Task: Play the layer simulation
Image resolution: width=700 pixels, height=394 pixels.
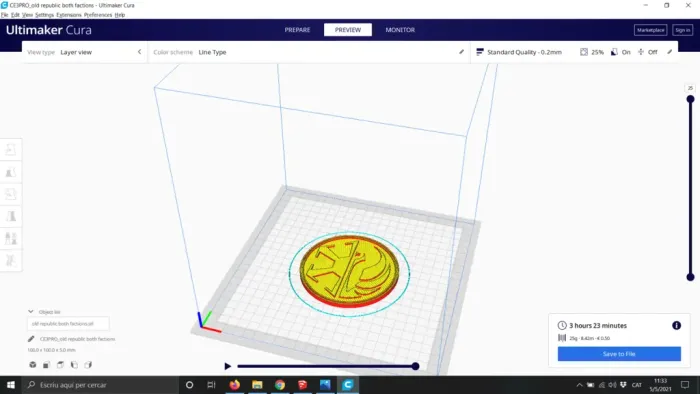Action: click(x=227, y=366)
